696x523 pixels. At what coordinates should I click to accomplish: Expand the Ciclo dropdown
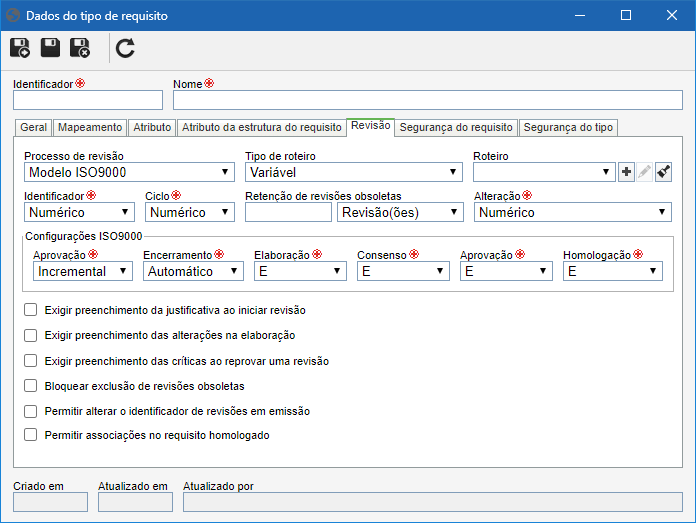tap(190, 212)
